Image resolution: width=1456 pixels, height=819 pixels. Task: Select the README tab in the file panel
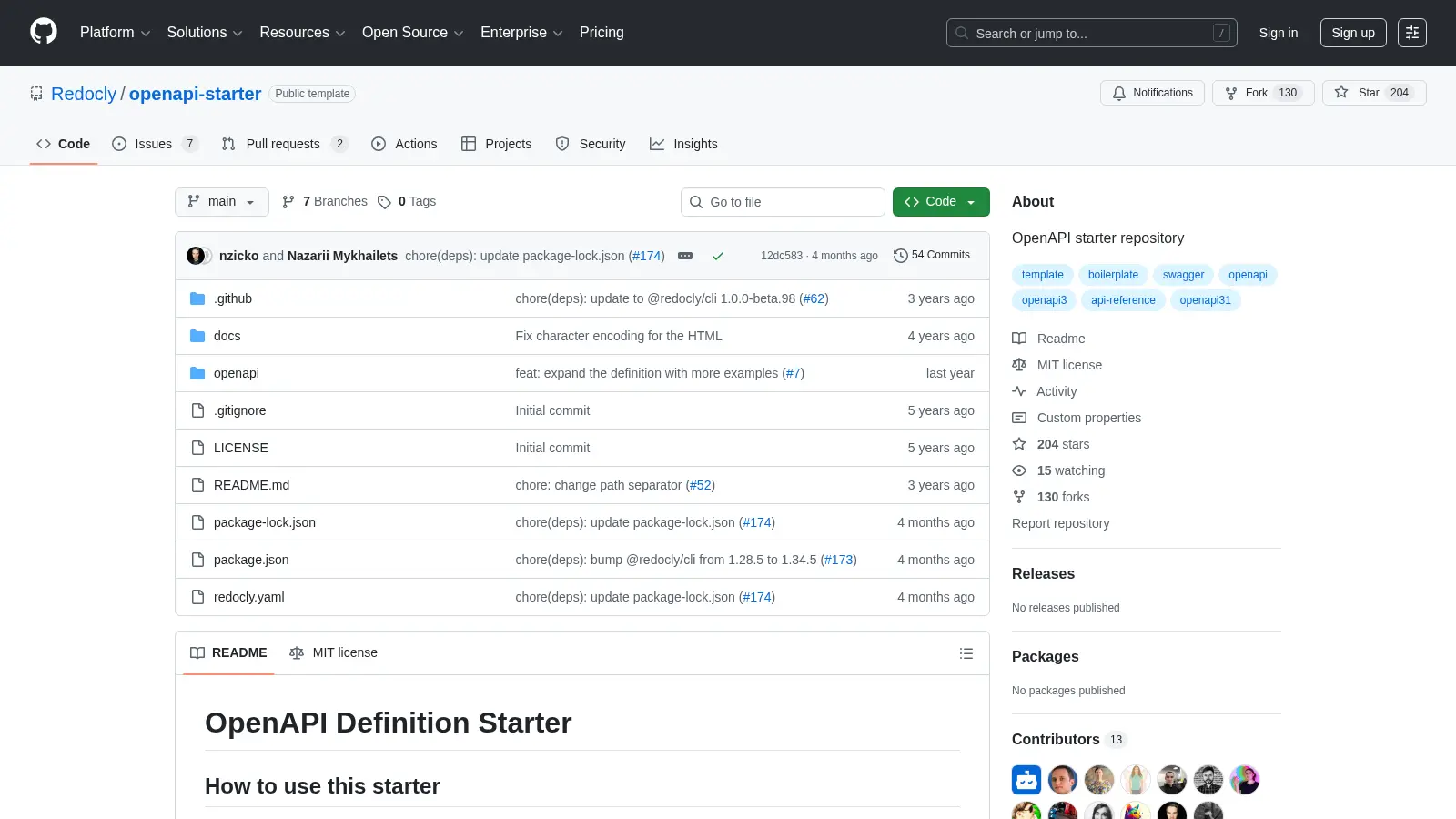pos(228,653)
